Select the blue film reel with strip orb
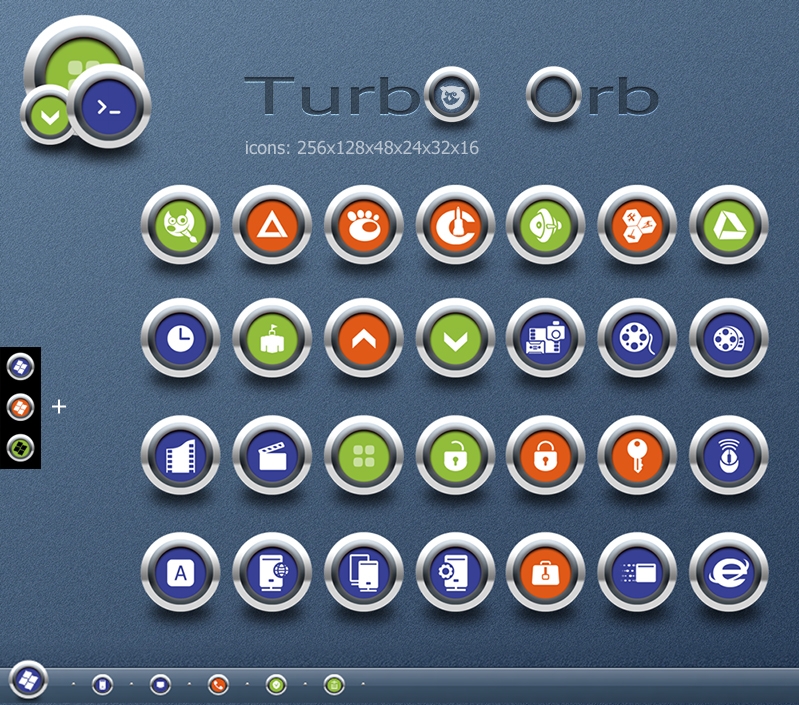 pos(729,338)
